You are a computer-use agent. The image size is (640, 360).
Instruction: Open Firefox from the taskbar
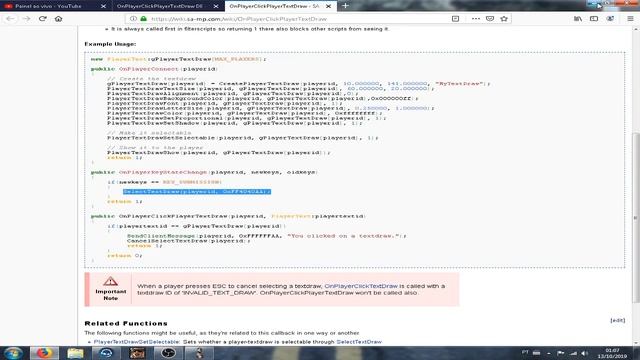point(44,353)
